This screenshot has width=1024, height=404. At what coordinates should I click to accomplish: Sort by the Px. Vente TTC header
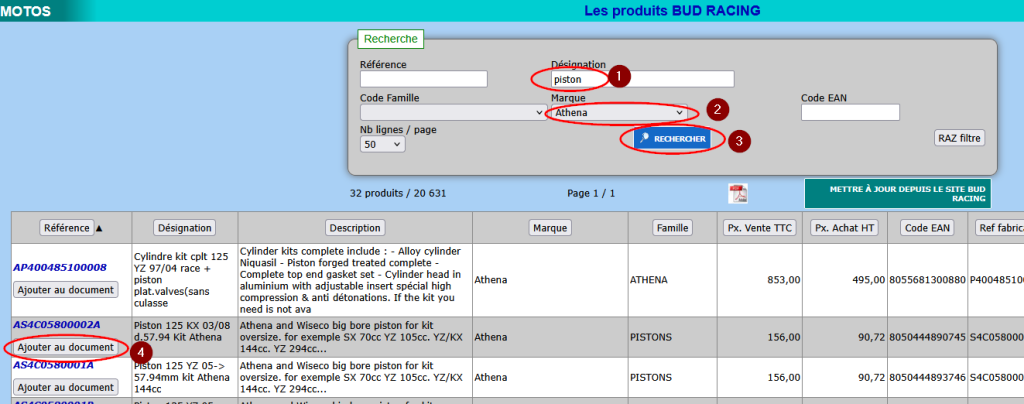[x=760, y=228]
